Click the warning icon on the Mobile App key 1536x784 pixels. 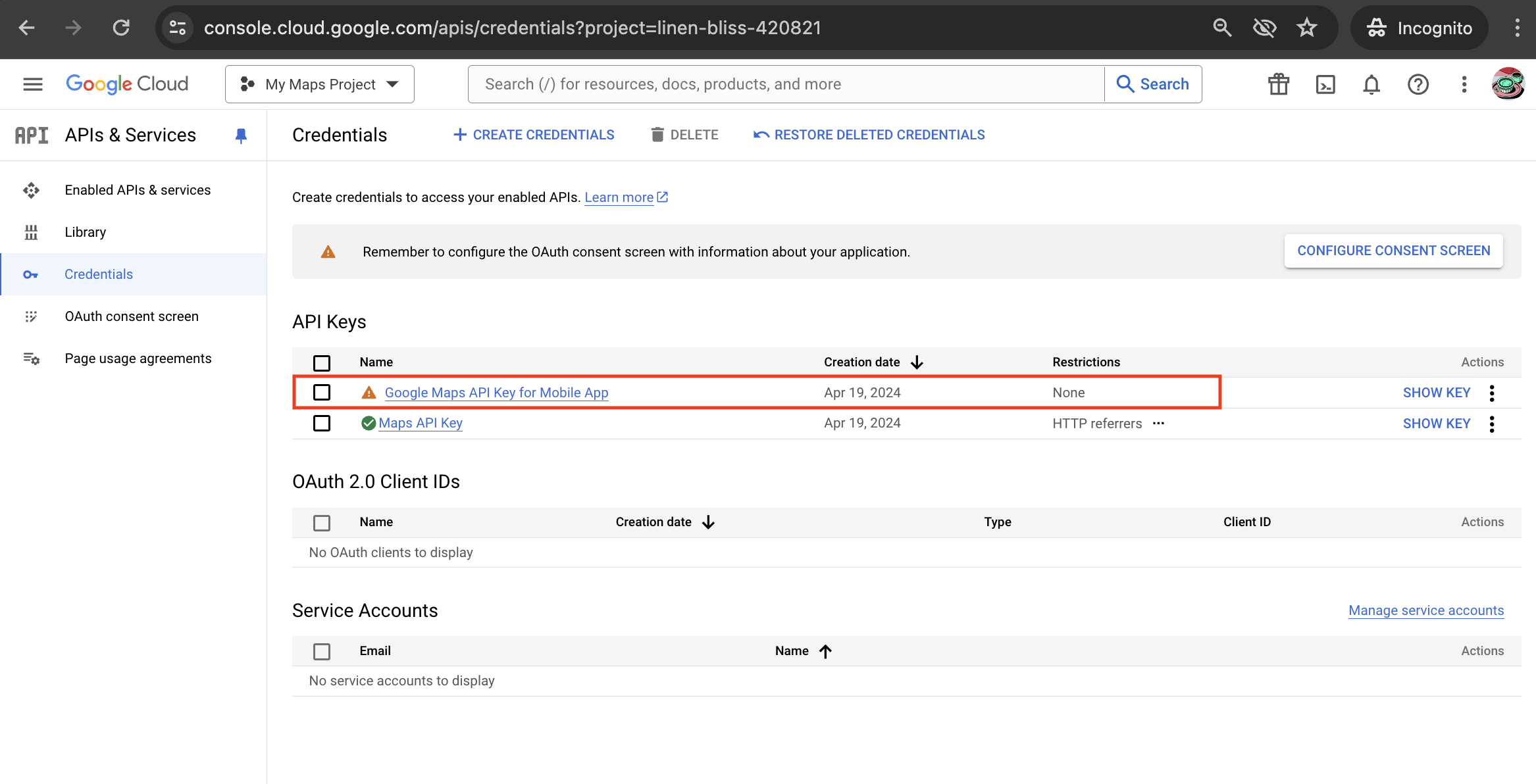click(x=369, y=393)
